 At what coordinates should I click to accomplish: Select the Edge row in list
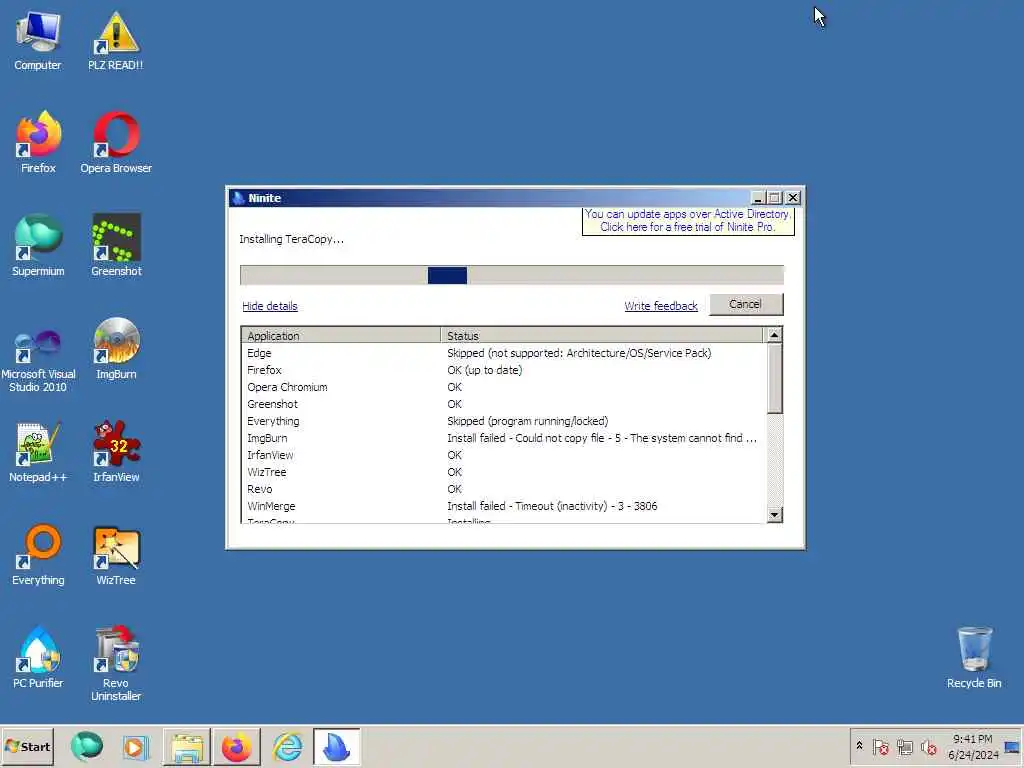[504, 353]
